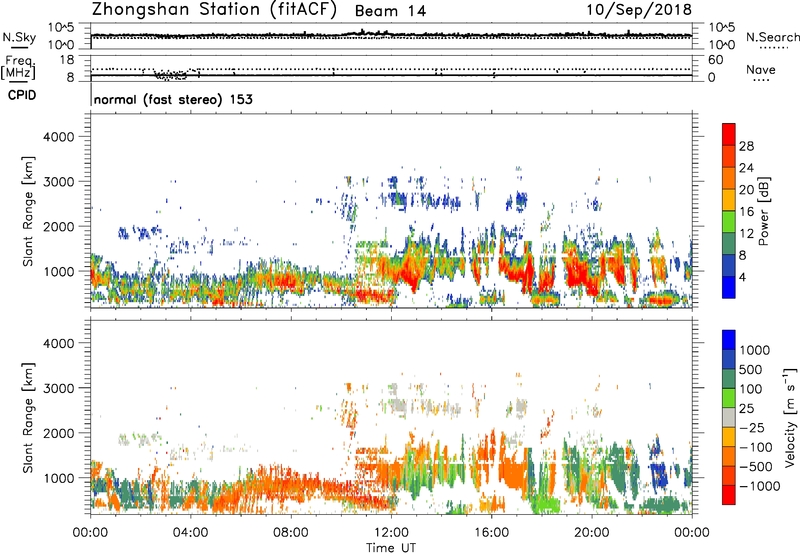Click the yellow 16-20 dB power colorbar segment
The height and width of the screenshot is (554, 800).
tap(729, 199)
